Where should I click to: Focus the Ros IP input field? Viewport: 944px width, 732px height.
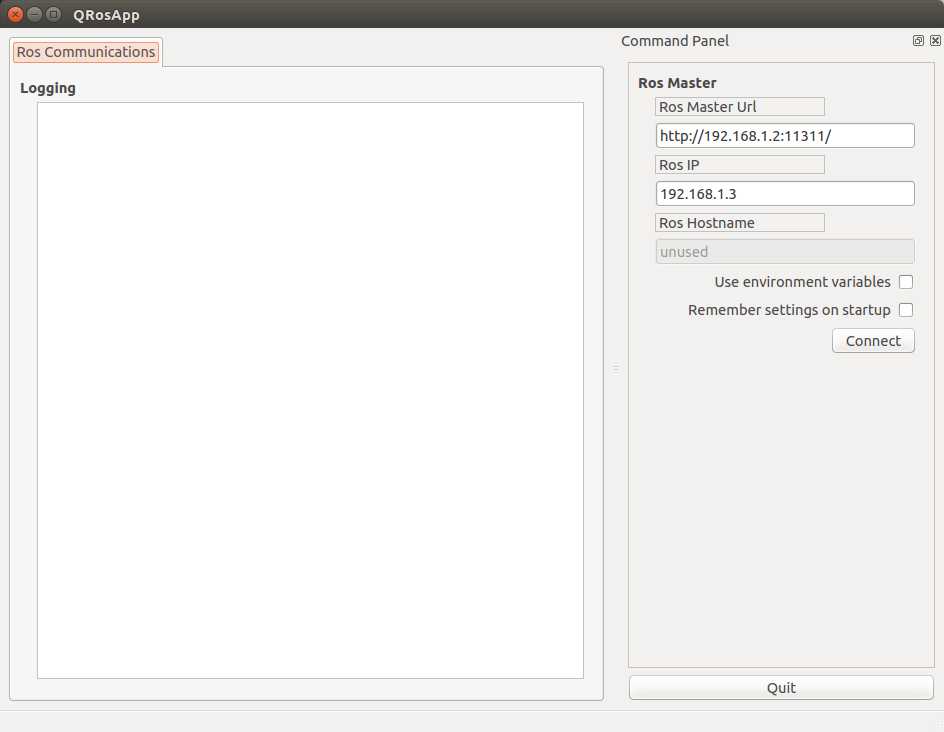click(x=785, y=194)
